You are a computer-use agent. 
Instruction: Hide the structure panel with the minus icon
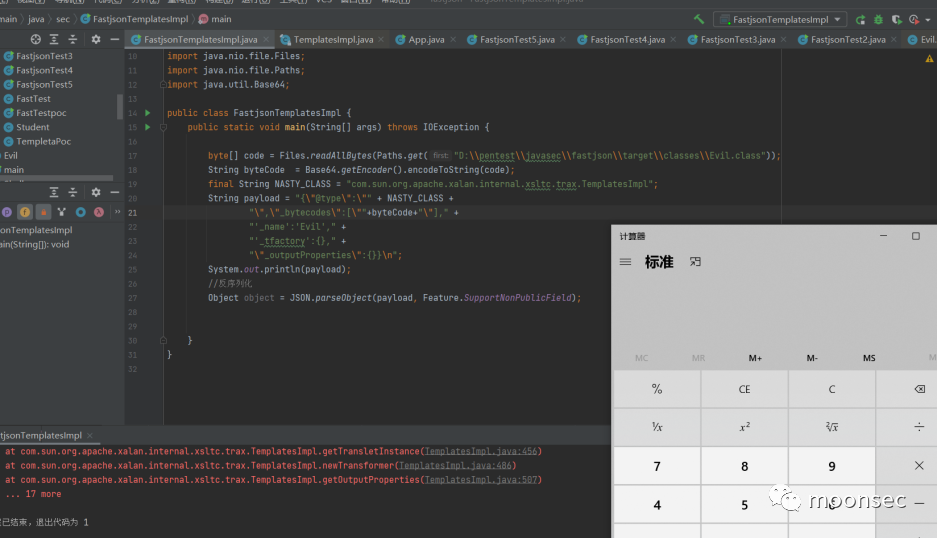[115, 192]
